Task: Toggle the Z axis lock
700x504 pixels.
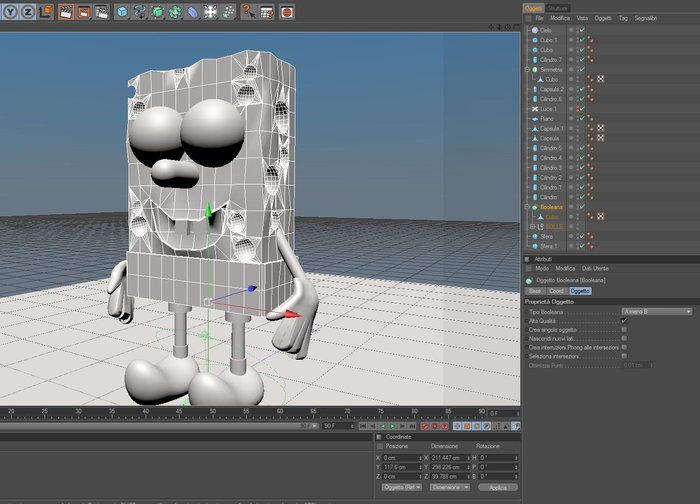Action: tap(28, 12)
